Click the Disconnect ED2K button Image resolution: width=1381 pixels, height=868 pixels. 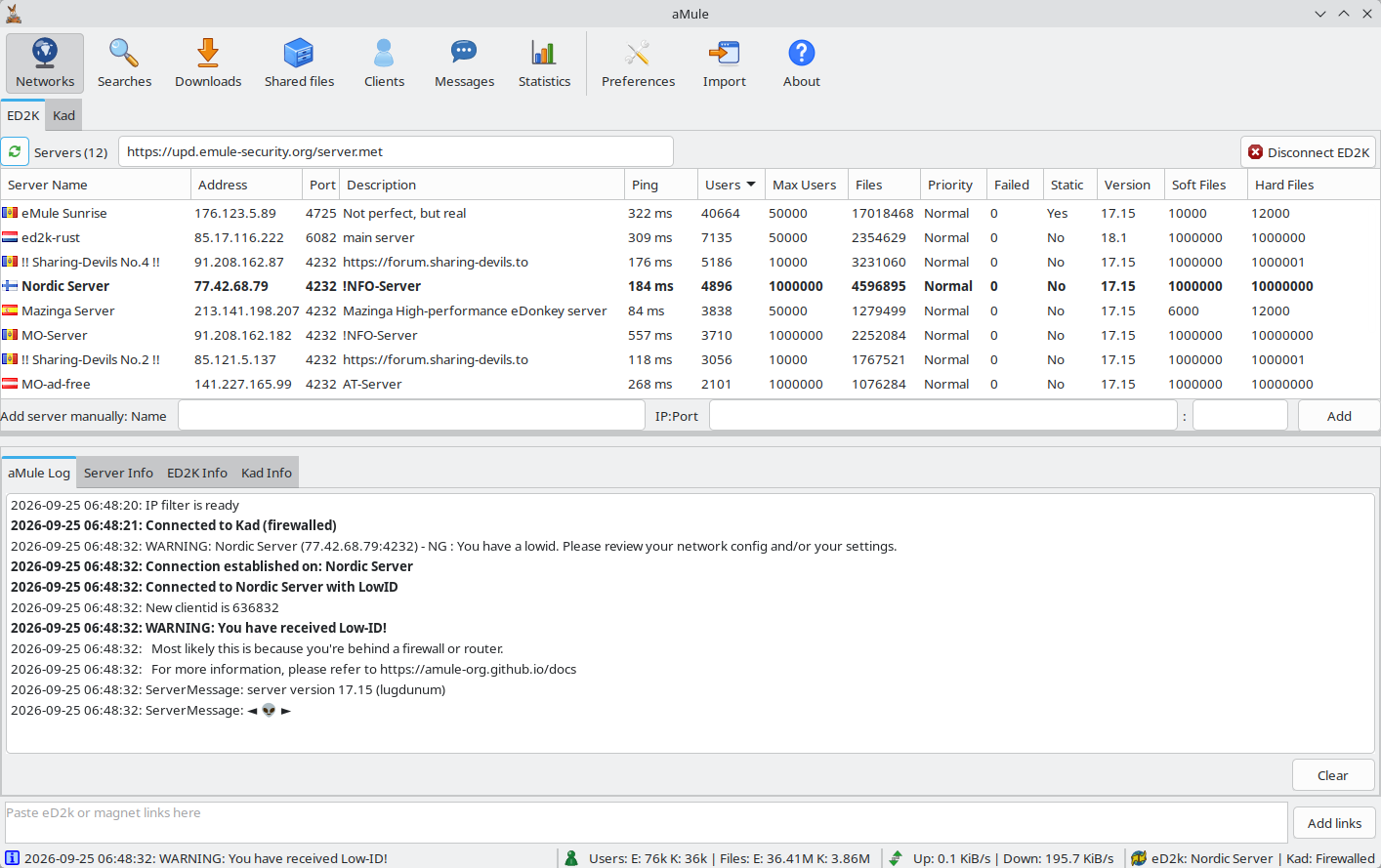(x=1309, y=152)
